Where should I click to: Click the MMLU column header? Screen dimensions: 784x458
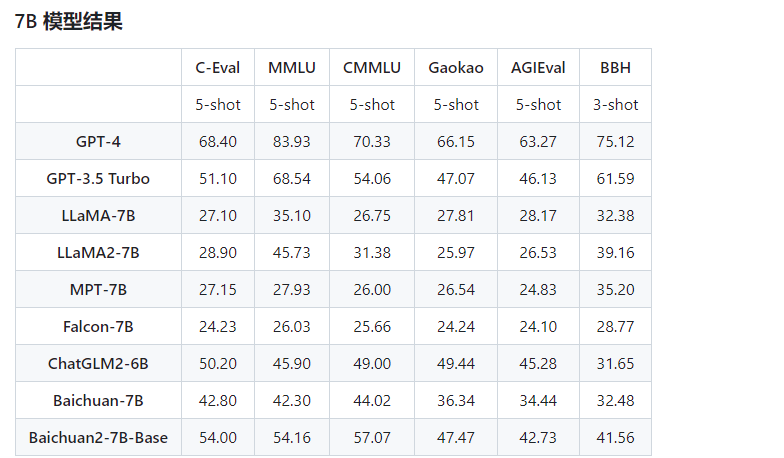tap(291, 67)
